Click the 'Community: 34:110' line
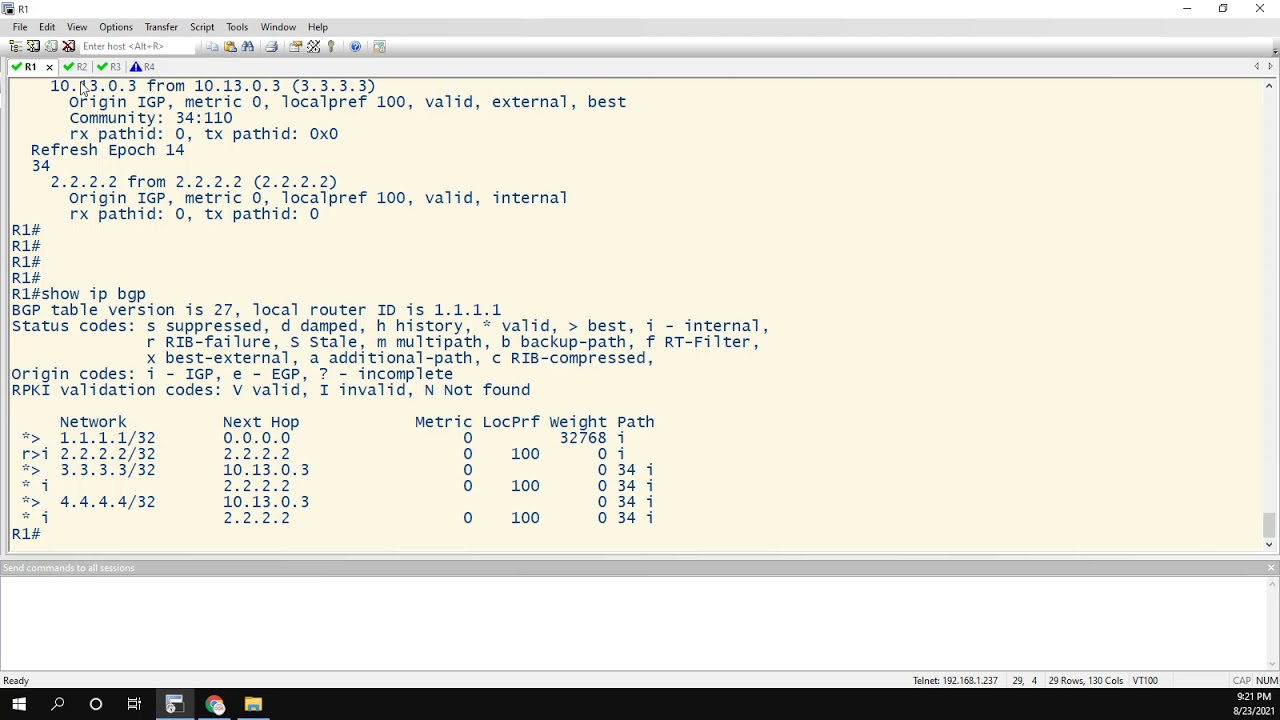 click(150, 118)
